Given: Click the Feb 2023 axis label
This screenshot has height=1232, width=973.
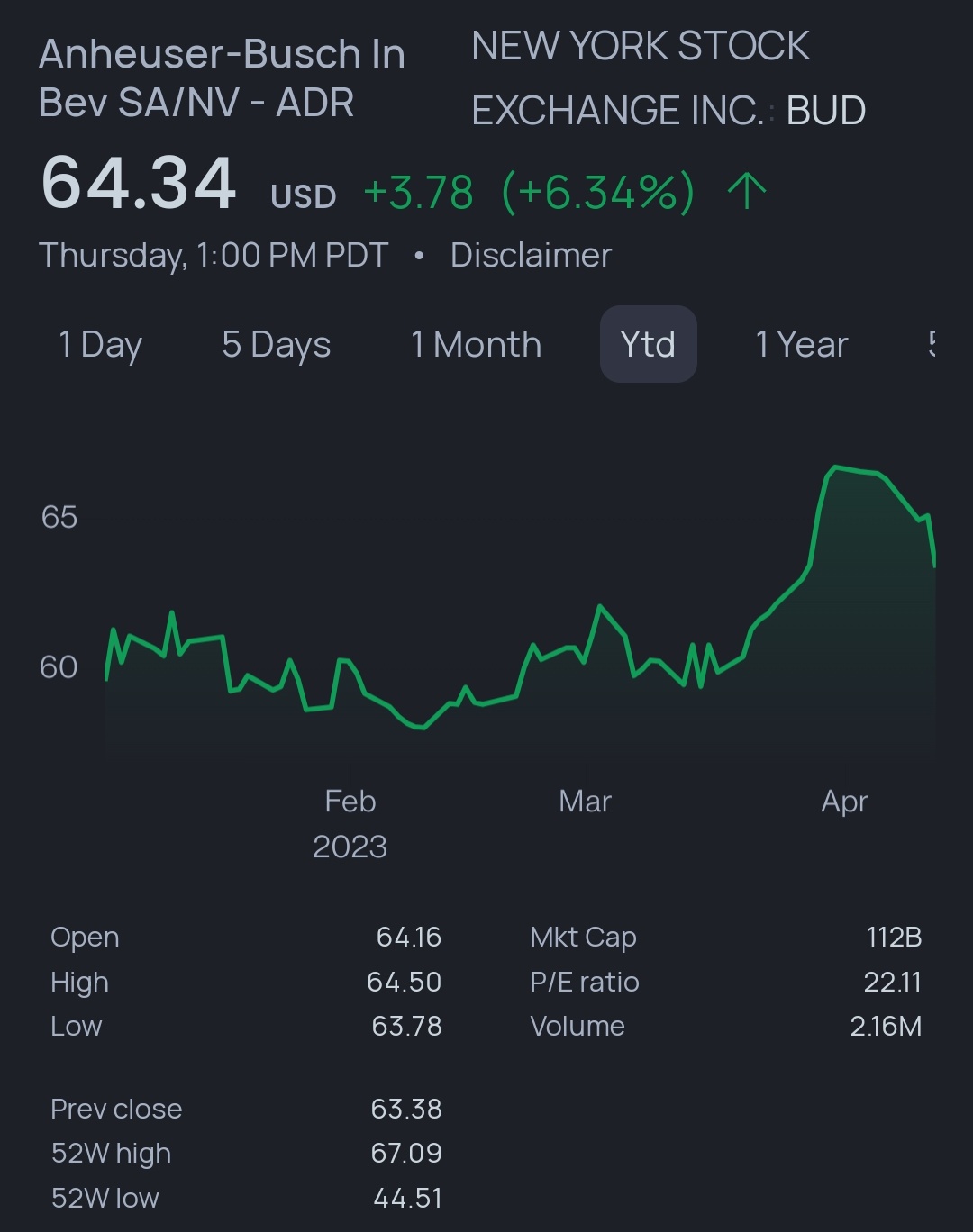Looking at the screenshot, I should pos(350,823).
